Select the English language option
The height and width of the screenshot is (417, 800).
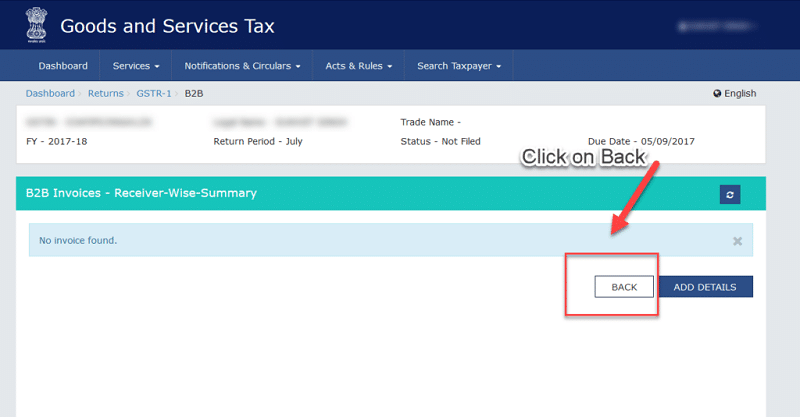click(x=740, y=93)
